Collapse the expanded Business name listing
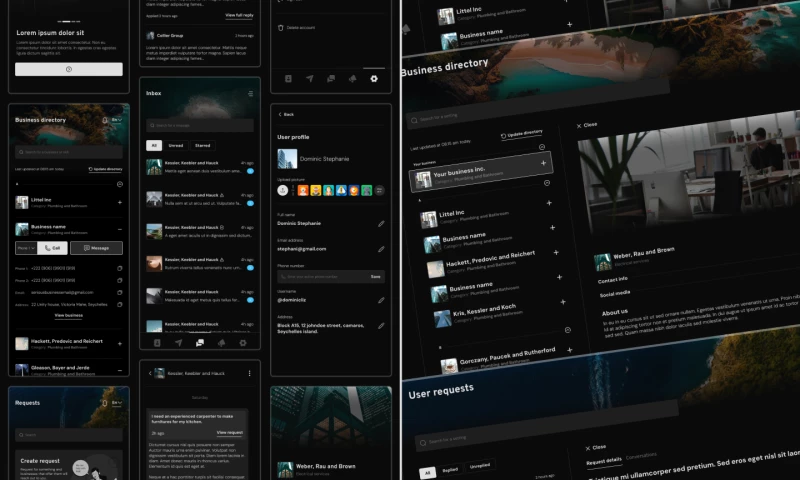This screenshot has height=480, width=800. point(120,227)
